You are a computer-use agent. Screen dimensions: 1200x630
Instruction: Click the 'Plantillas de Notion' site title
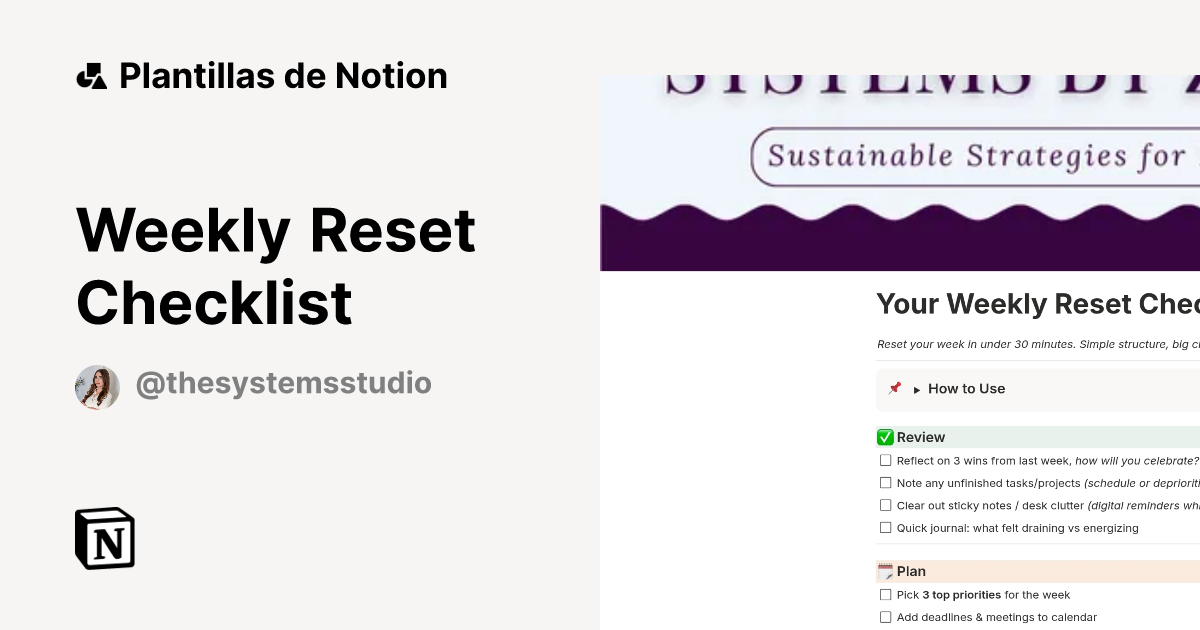283,75
